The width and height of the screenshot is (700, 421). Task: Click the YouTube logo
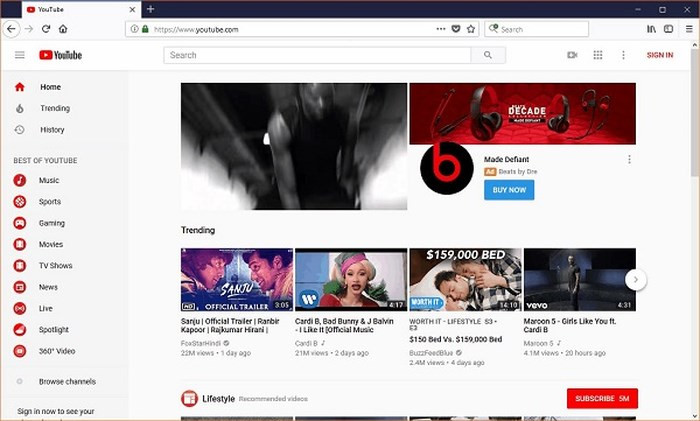tap(60, 55)
